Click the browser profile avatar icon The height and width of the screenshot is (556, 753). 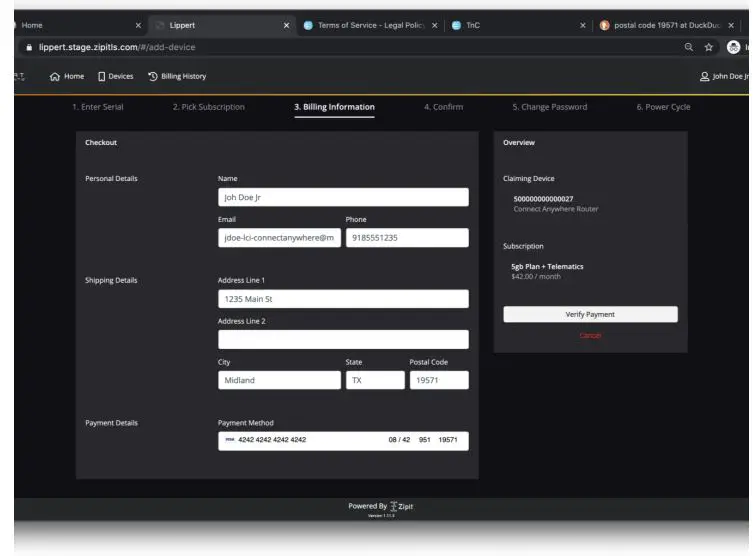tap(733, 47)
